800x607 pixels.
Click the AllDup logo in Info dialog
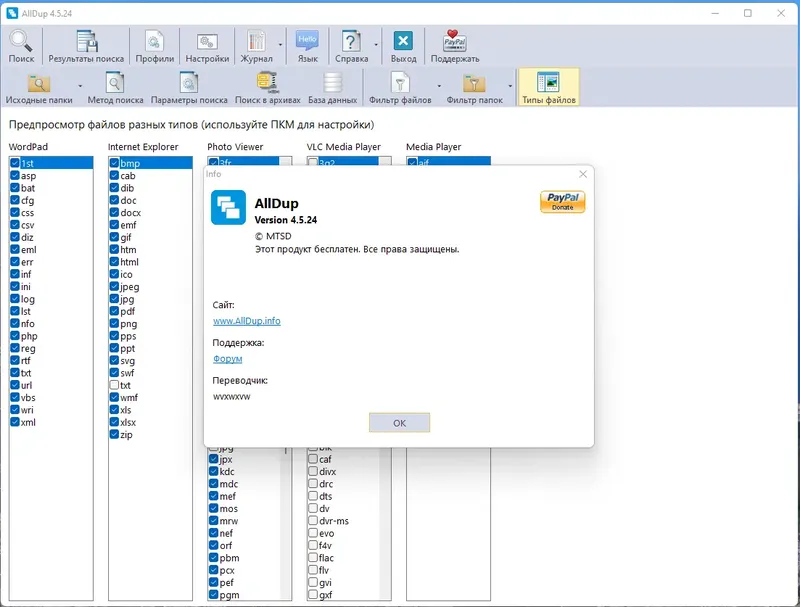point(228,207)
